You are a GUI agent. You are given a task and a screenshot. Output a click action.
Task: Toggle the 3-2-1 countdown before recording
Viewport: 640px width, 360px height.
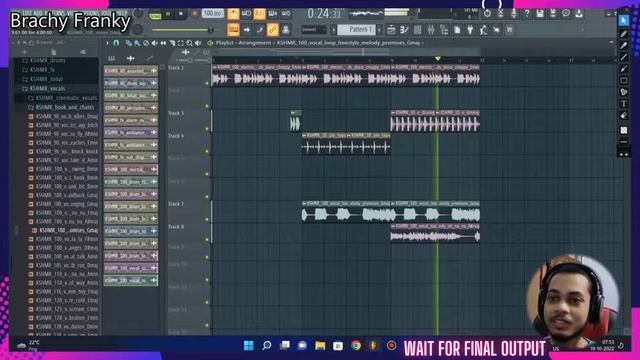259,14
